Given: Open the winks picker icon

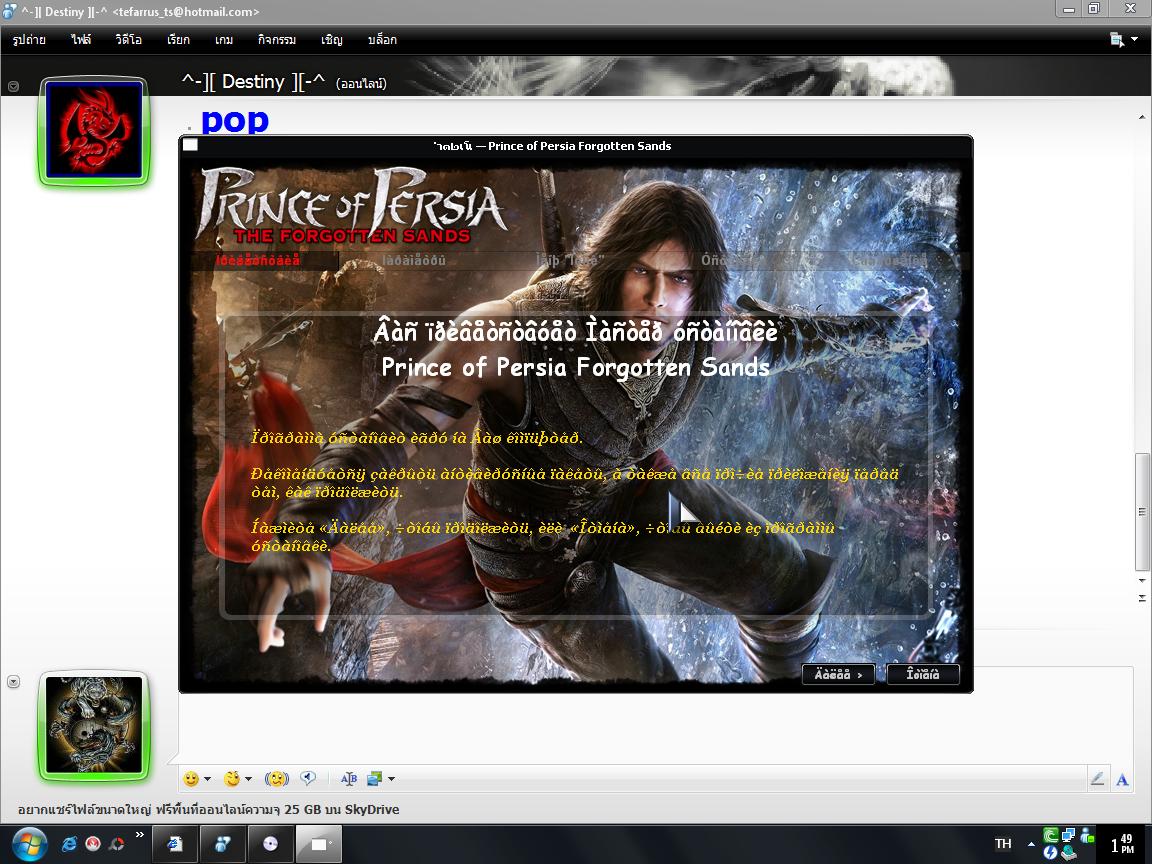Looking at the screenshot, I should [x=232, y=779].
